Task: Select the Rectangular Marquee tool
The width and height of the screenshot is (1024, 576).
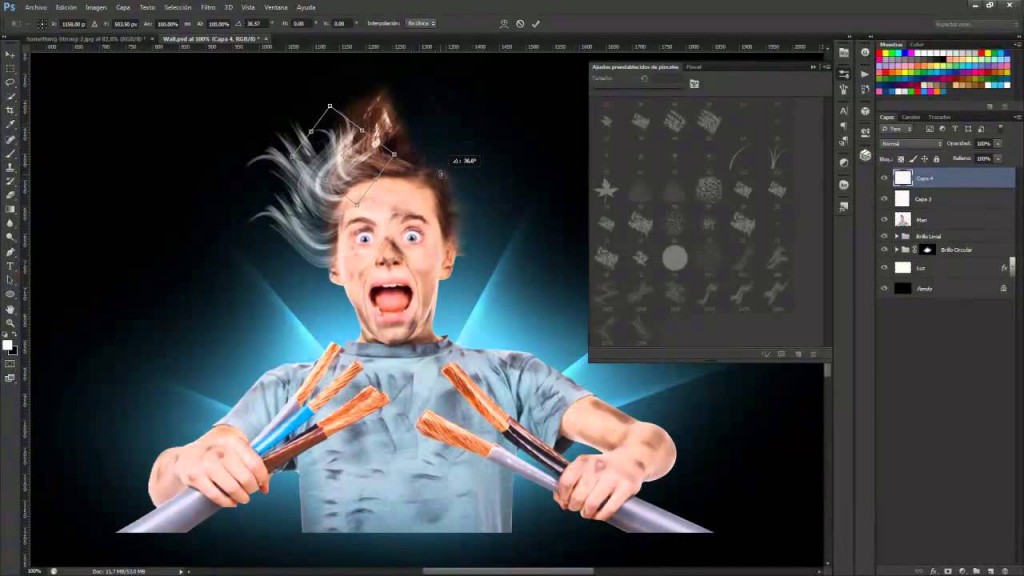Action: pyautogui.click(x=10, y=69)
